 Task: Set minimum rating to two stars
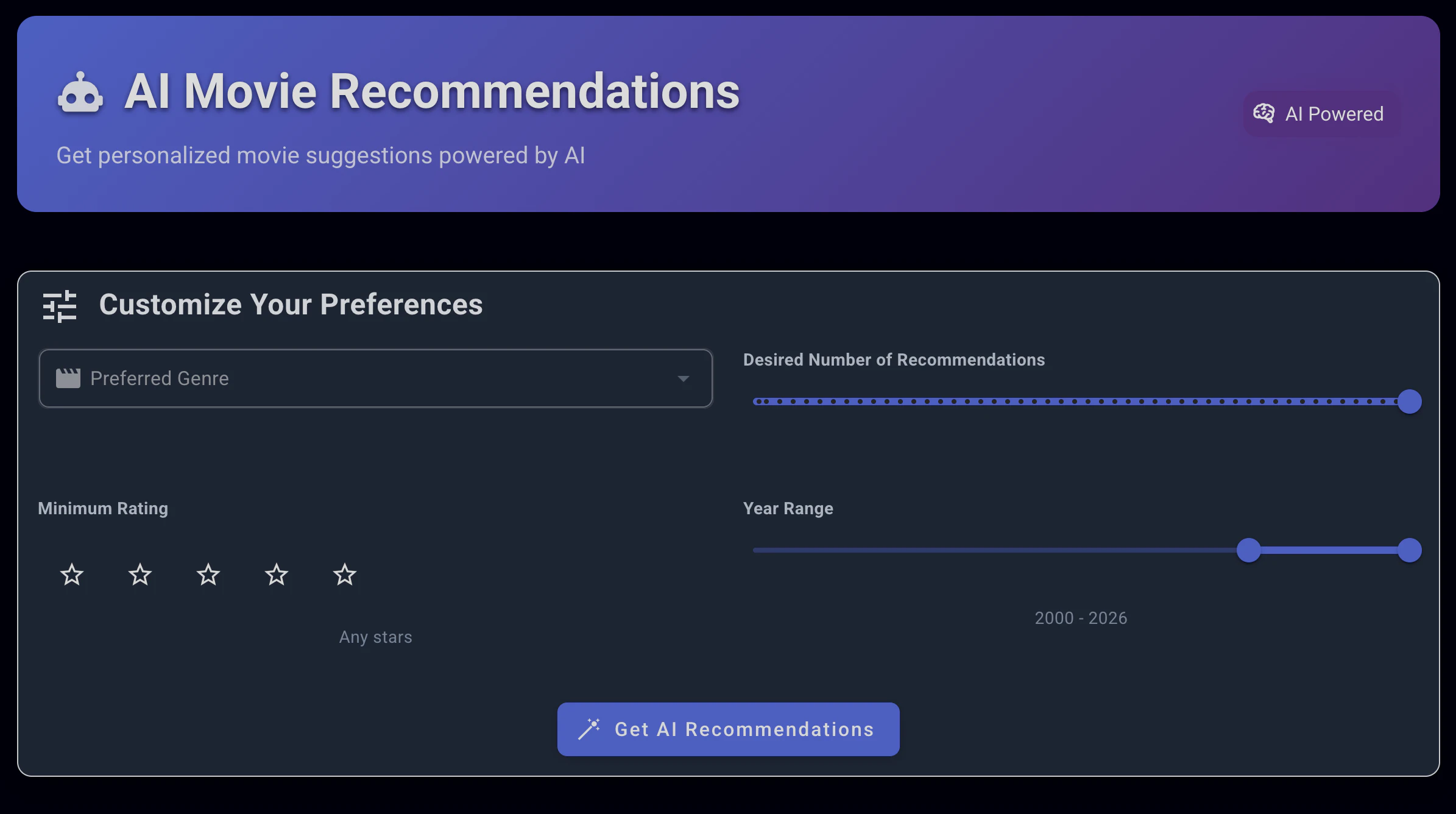tap(140, 575)
